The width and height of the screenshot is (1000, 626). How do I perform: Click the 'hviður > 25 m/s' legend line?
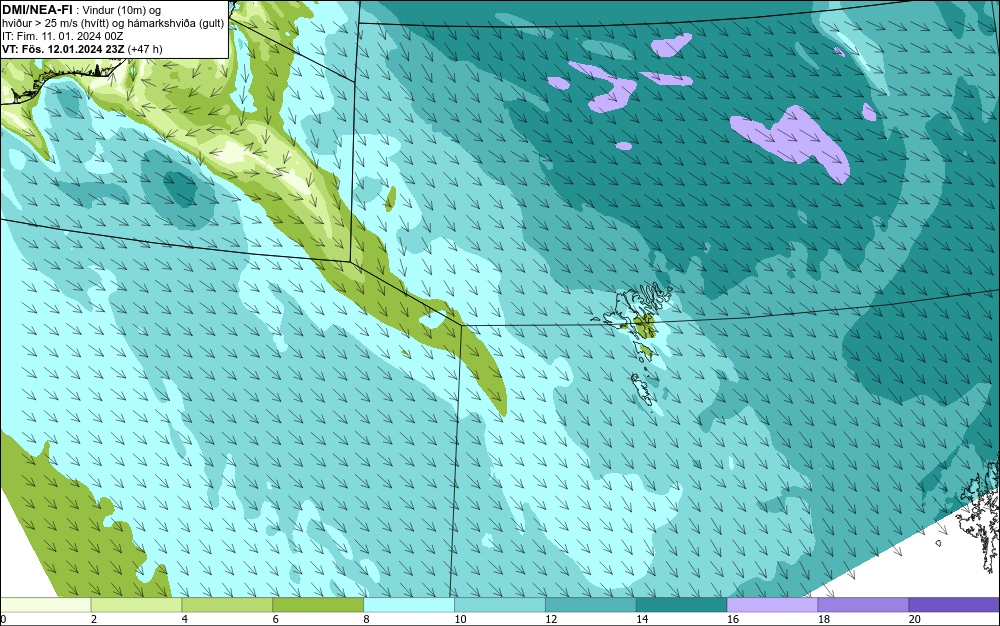[x=113, y=24]
